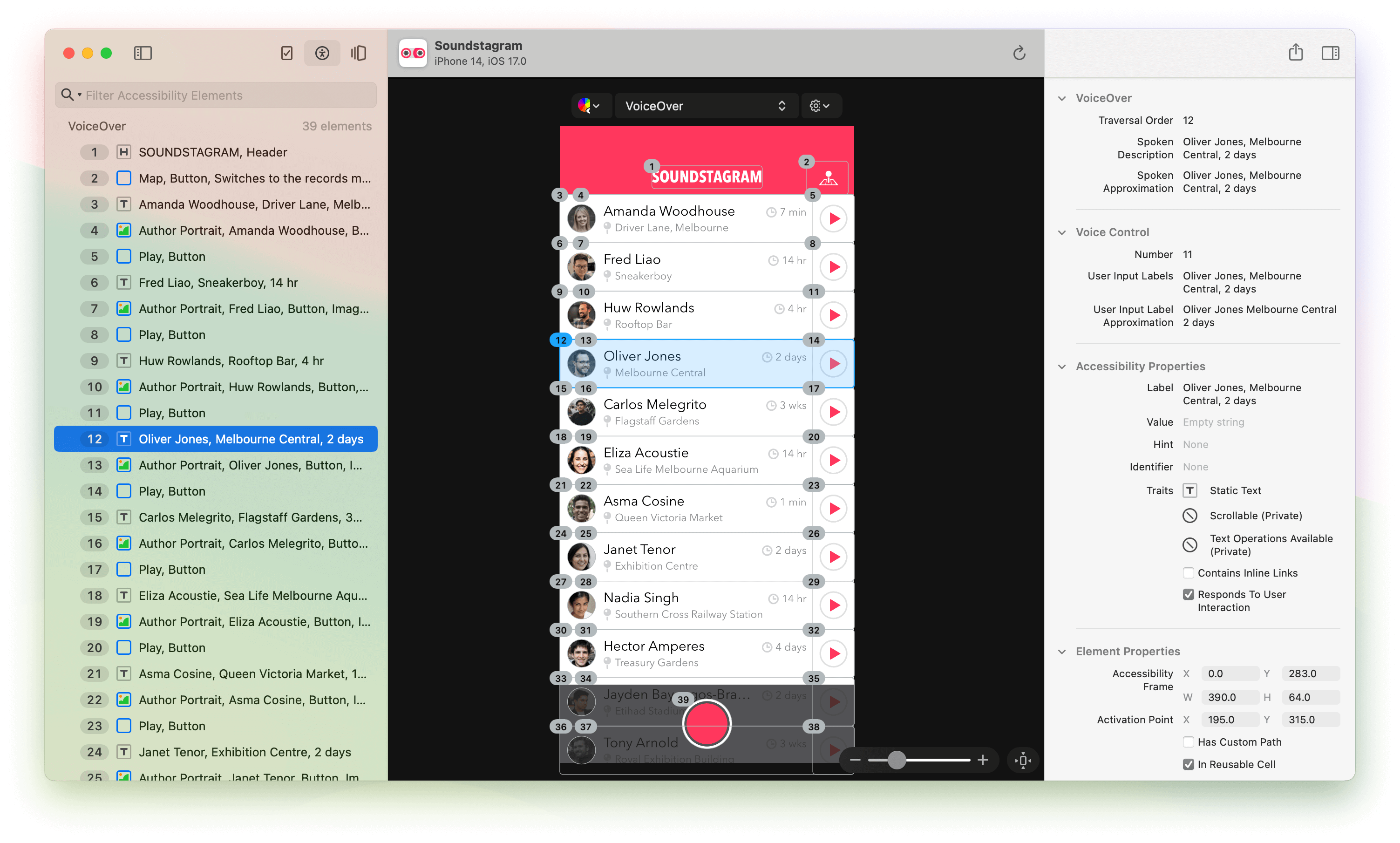Select Author Portrait, Eliza Acoustie row
1400x843 pixels.
click(x=216, y=621)
